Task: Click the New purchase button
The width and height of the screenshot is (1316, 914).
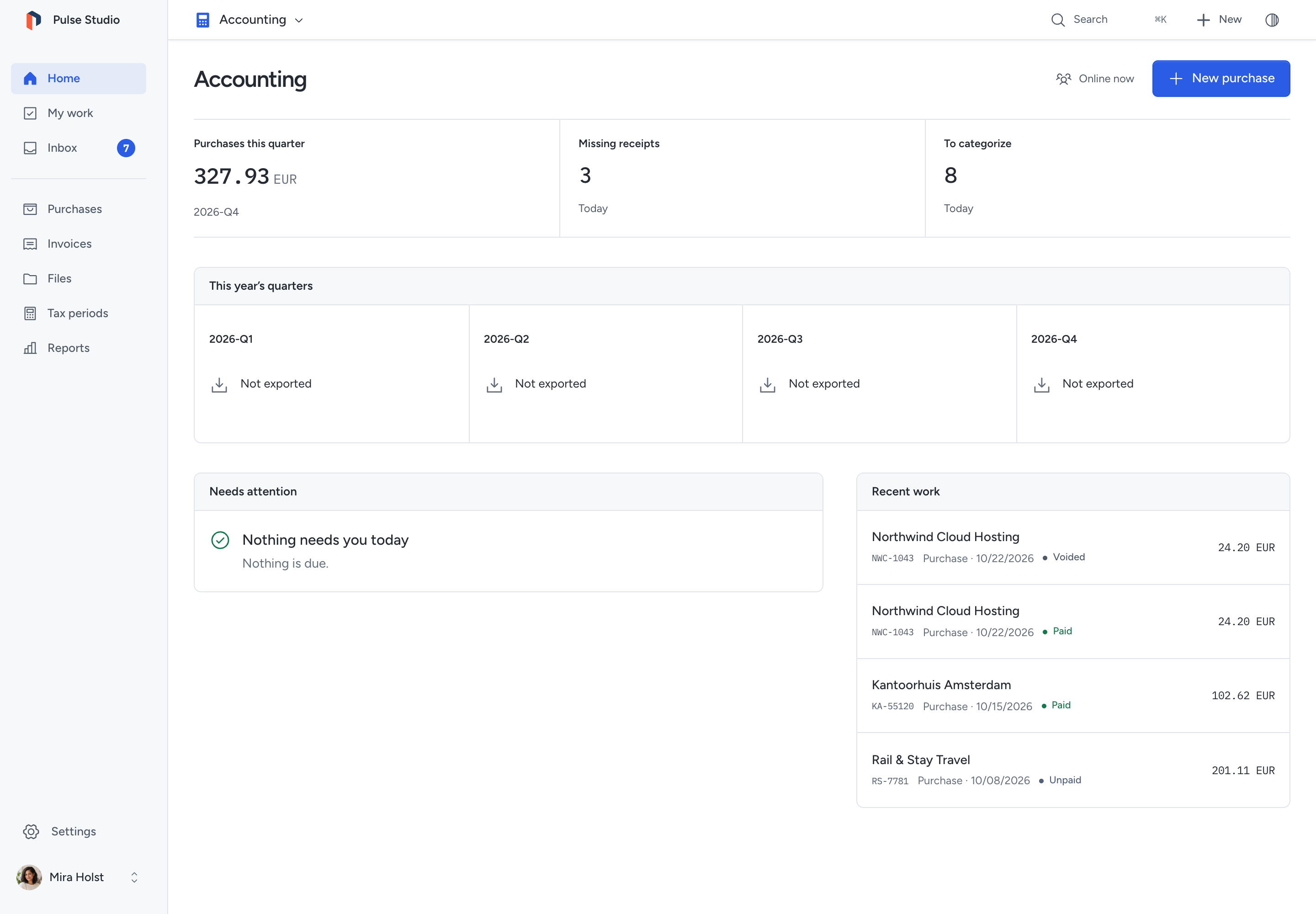Action: 1221,79
